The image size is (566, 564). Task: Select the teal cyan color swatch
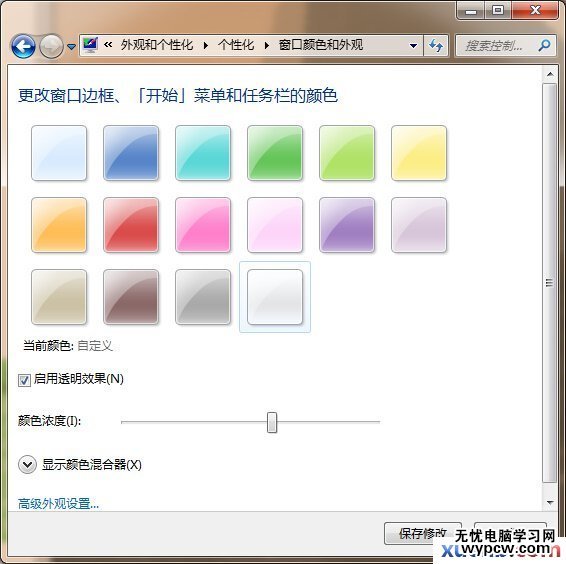(x=203, y=153)
